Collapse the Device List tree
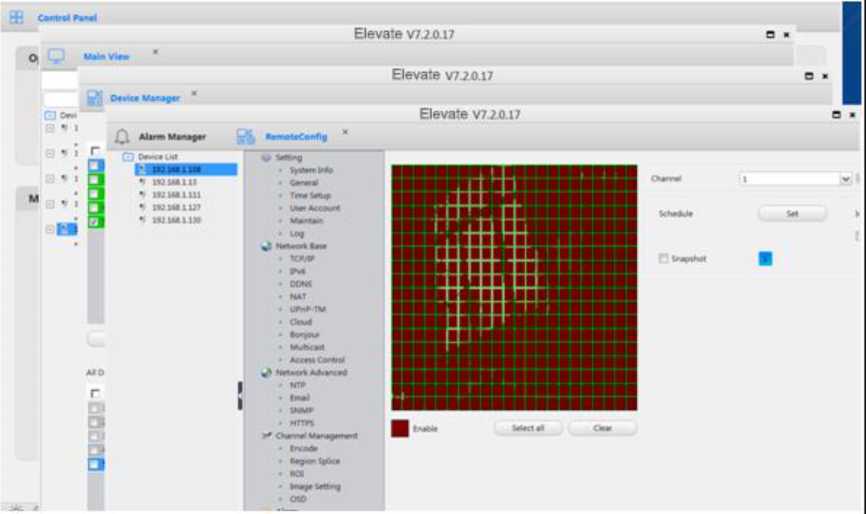The image size is (866, 514). point(128,158)
